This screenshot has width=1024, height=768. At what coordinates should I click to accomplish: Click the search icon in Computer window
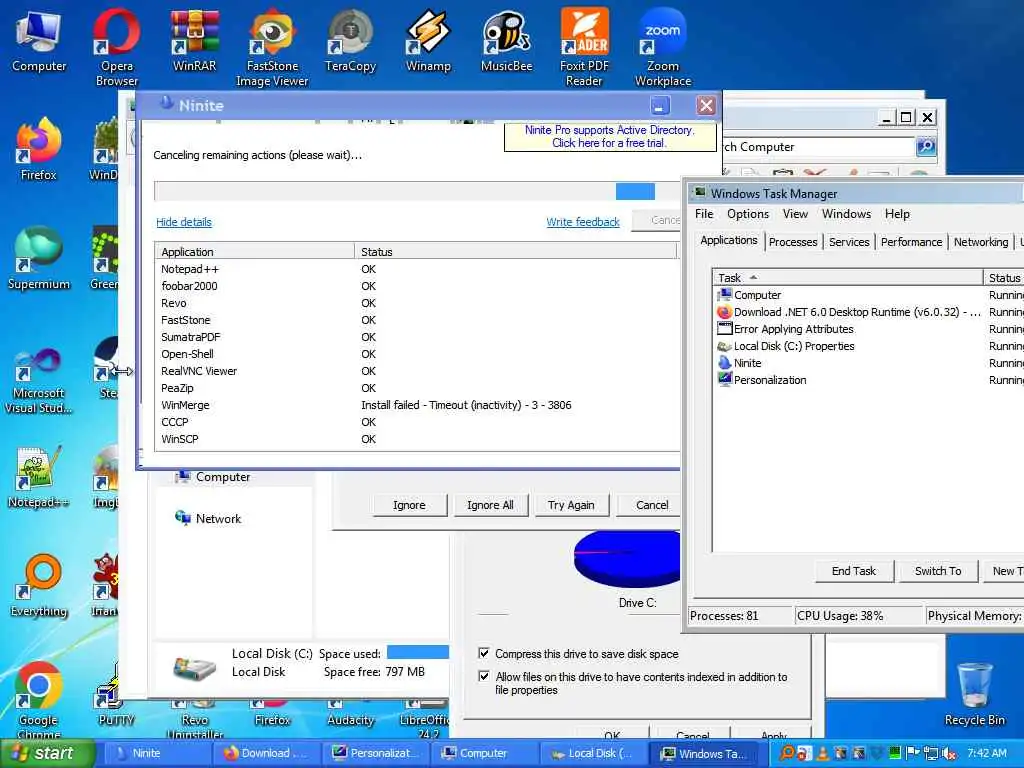click(925, 147)
